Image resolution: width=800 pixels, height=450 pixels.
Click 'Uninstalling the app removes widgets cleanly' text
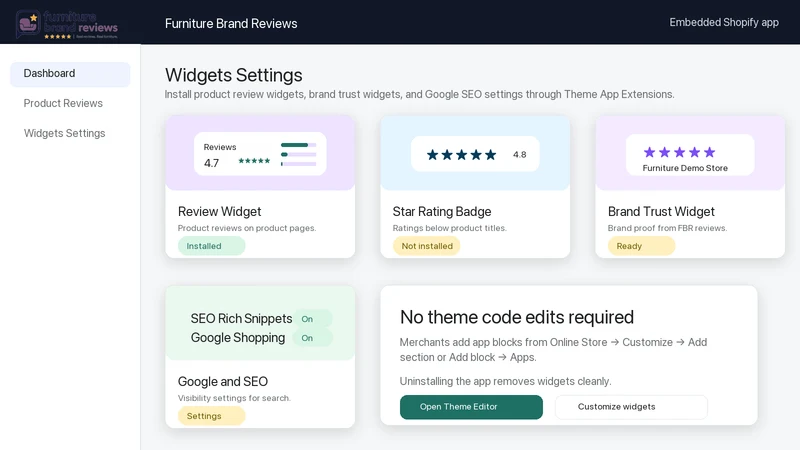[x=506, y=381]
